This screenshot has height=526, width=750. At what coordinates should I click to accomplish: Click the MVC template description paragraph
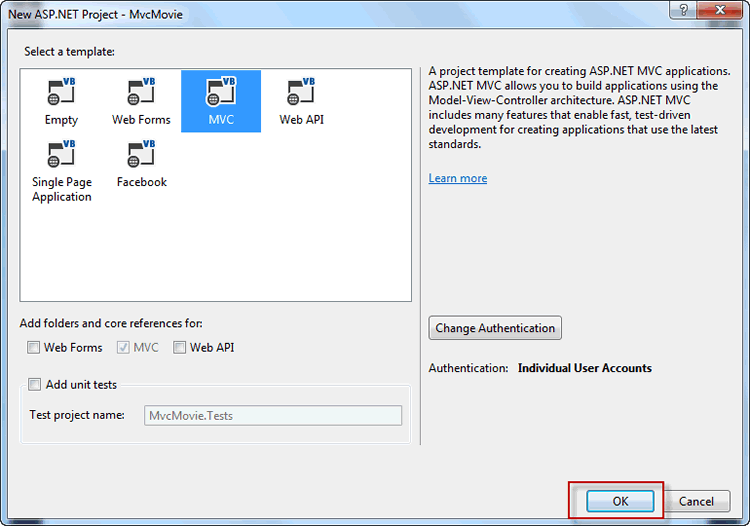pyautogui.click(x=579, y=108)
